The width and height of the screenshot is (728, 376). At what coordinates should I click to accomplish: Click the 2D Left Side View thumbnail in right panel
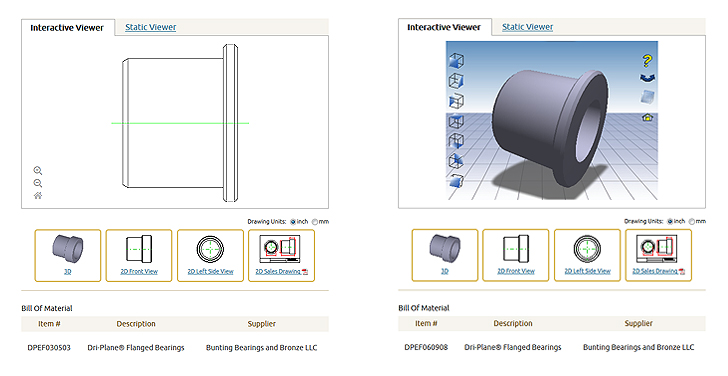[587, 255]
